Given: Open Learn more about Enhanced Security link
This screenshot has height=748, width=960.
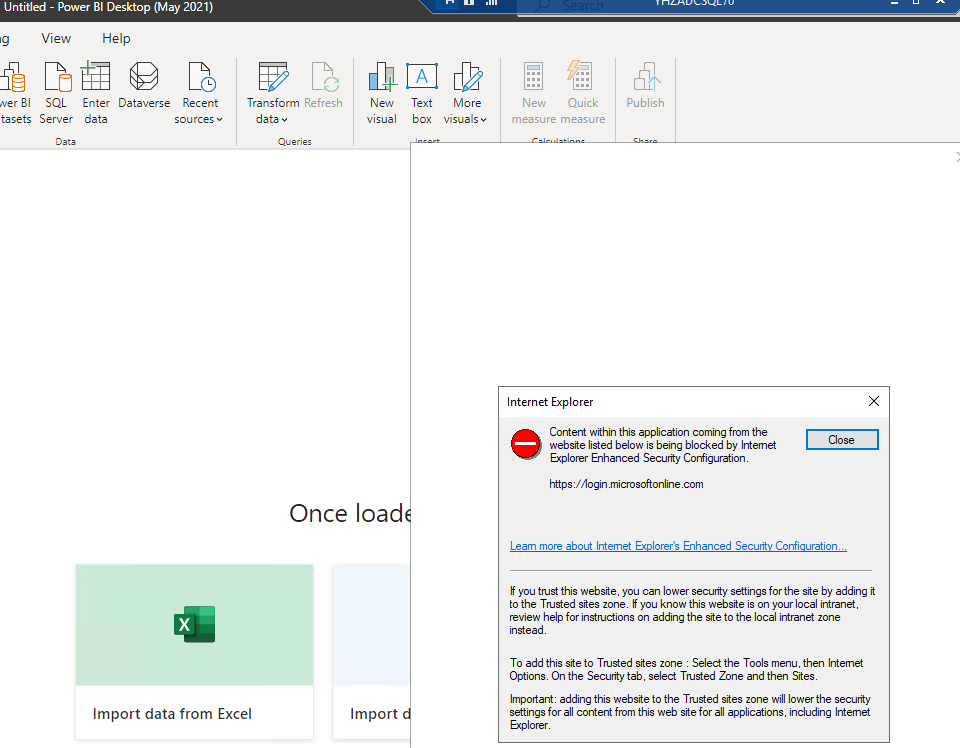Looking at the screenshot, I should pyautogui.click(x=678, y=546).
